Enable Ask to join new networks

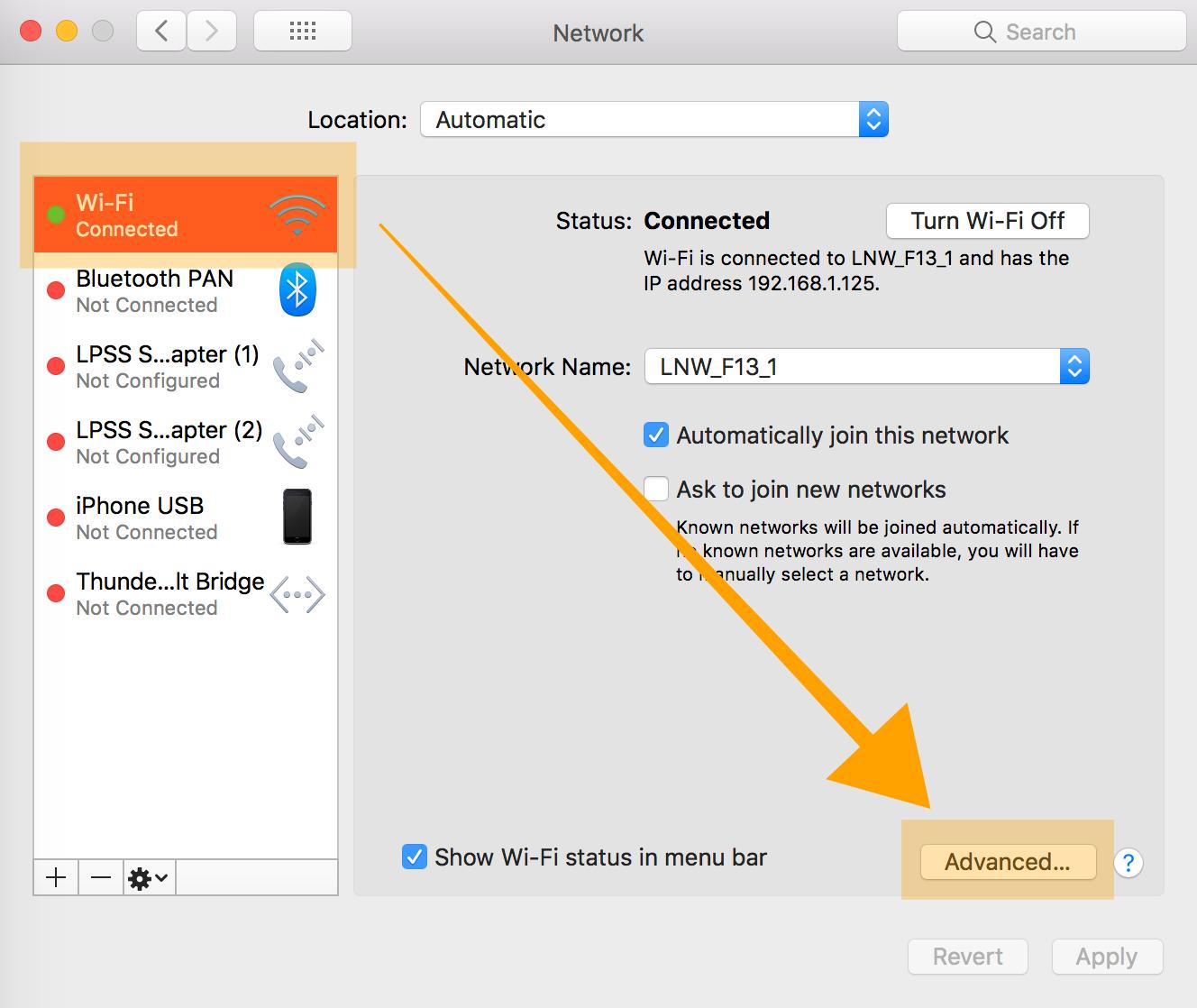coord(656,490)
